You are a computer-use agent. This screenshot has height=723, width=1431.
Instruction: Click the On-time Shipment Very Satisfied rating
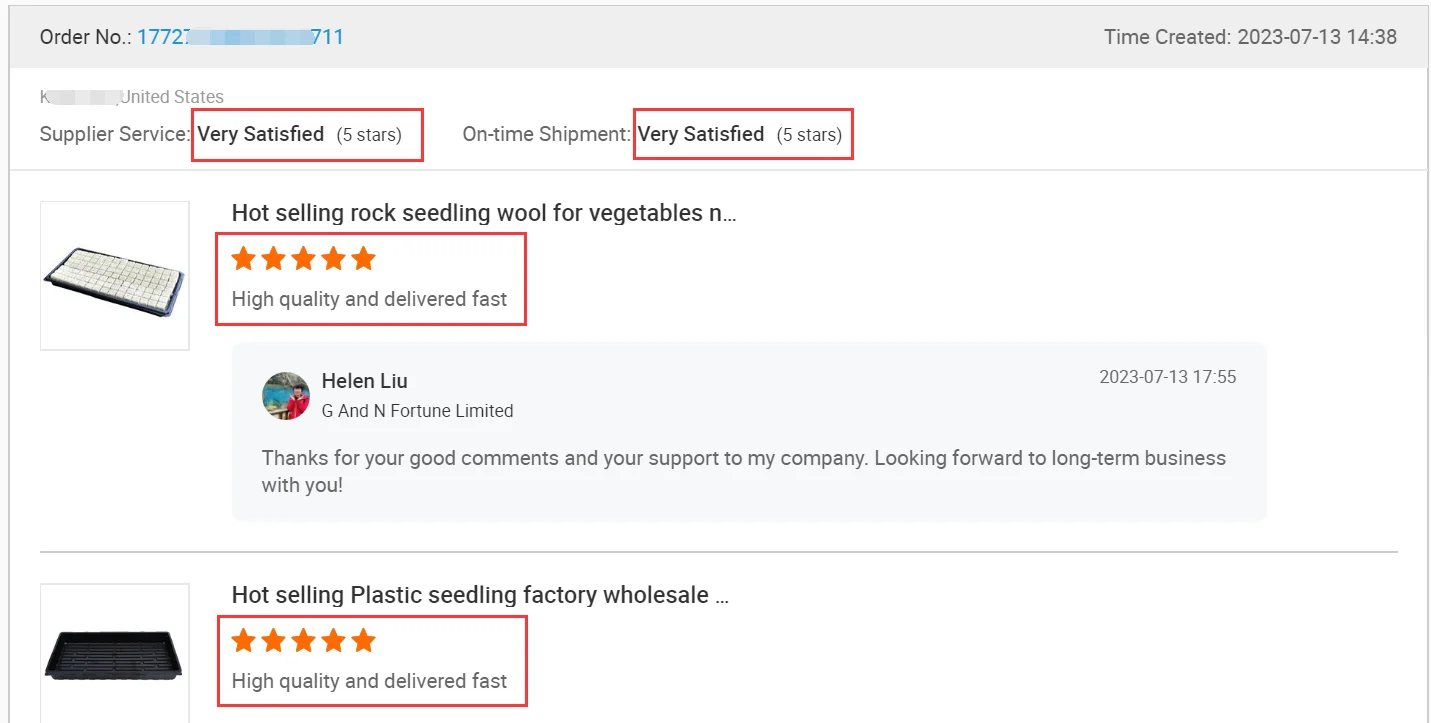point(701,134)
